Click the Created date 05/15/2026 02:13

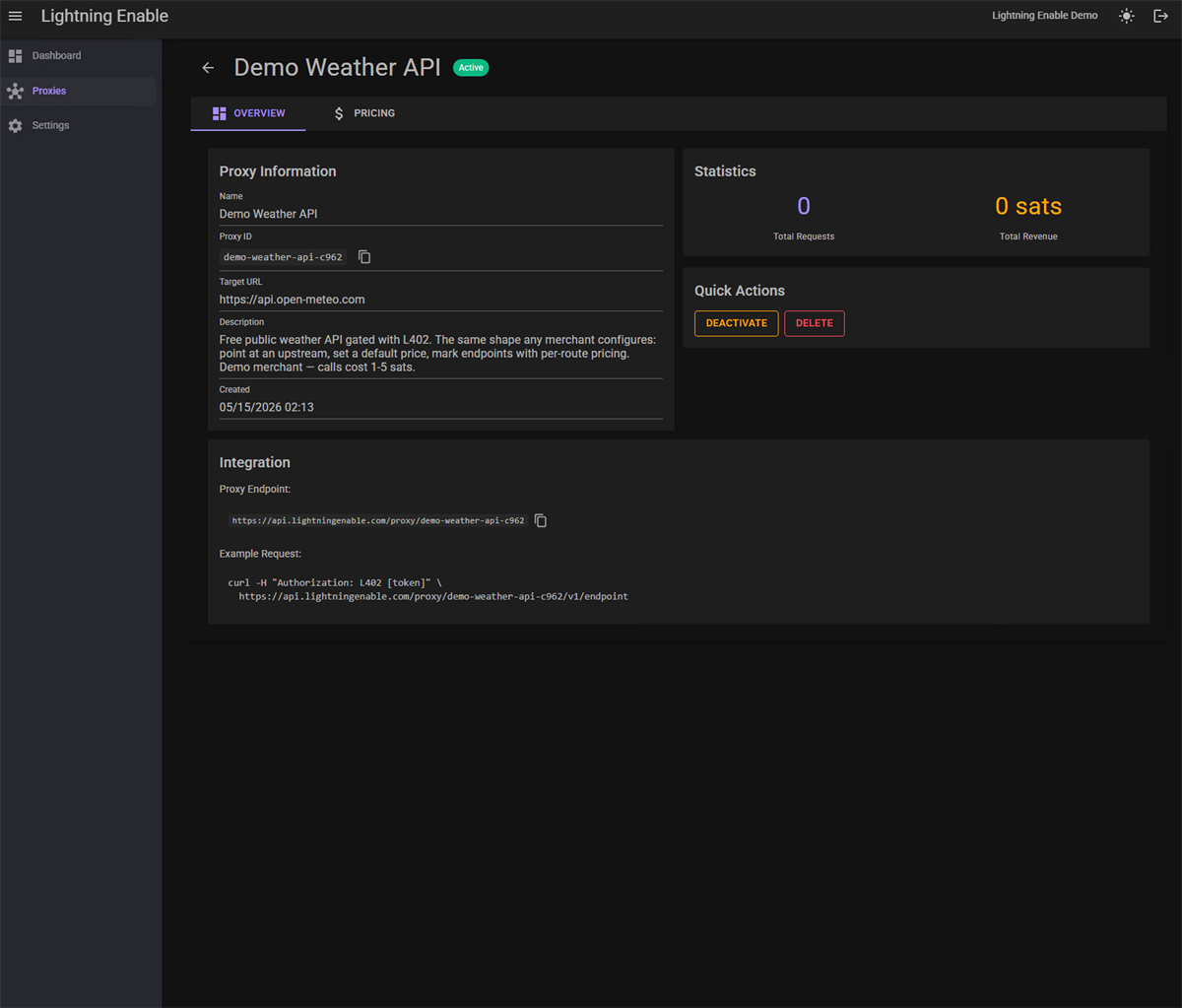coord(266,407)
